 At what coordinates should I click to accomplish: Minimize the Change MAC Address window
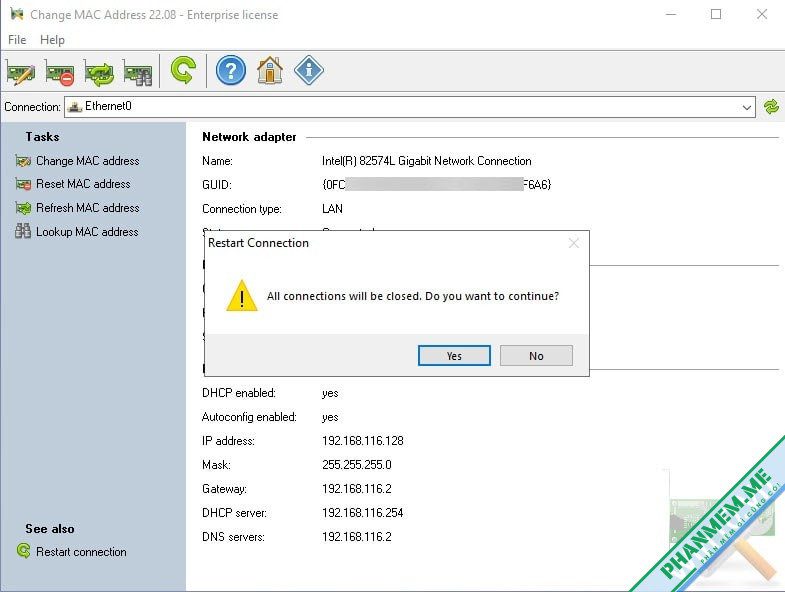point(671,14)
